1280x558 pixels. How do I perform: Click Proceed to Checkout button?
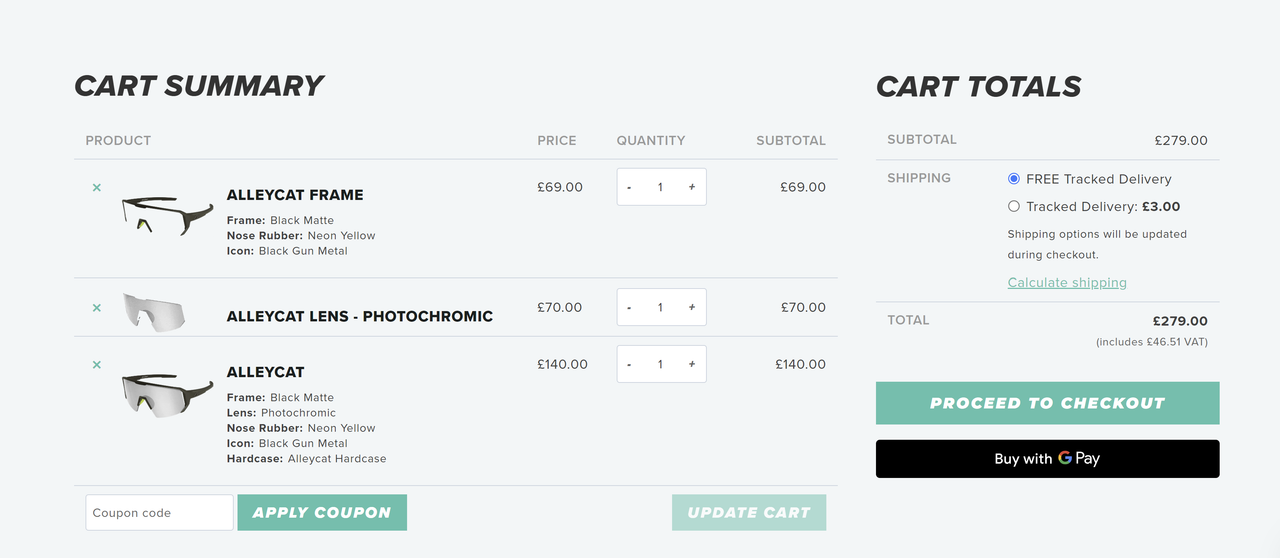(1048, 403)
